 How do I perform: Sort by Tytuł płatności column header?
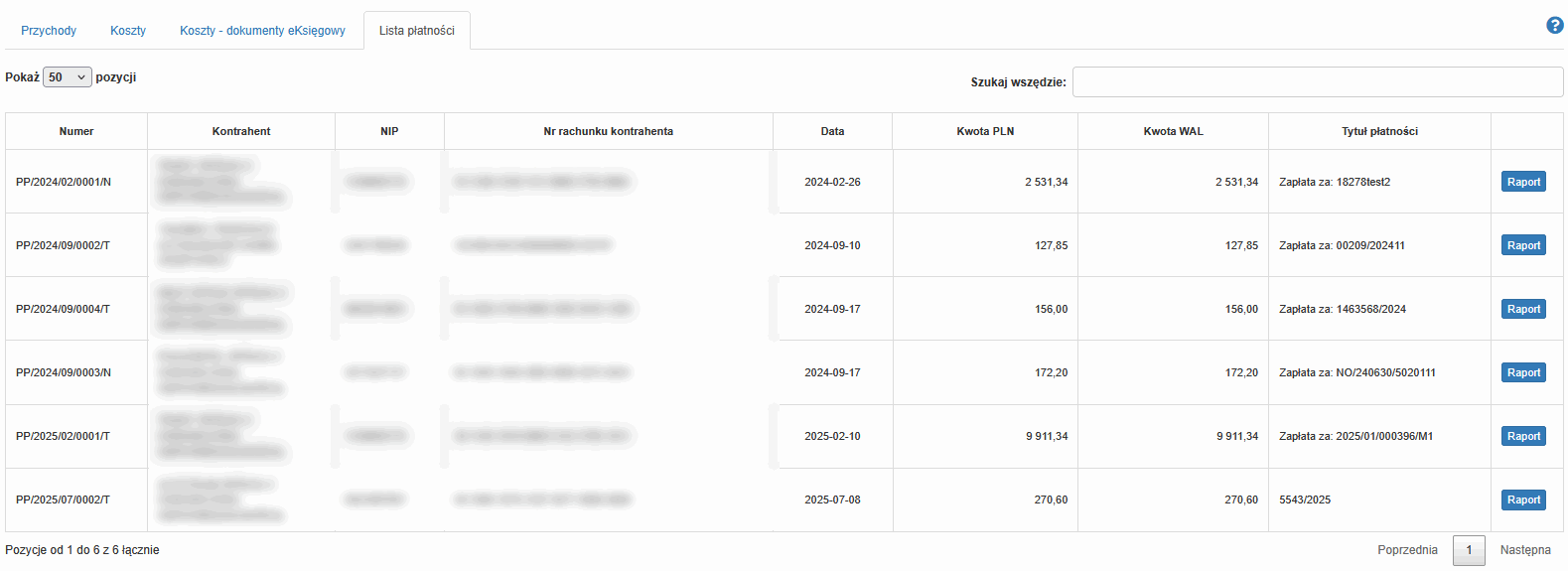[x=1379, y=131]
